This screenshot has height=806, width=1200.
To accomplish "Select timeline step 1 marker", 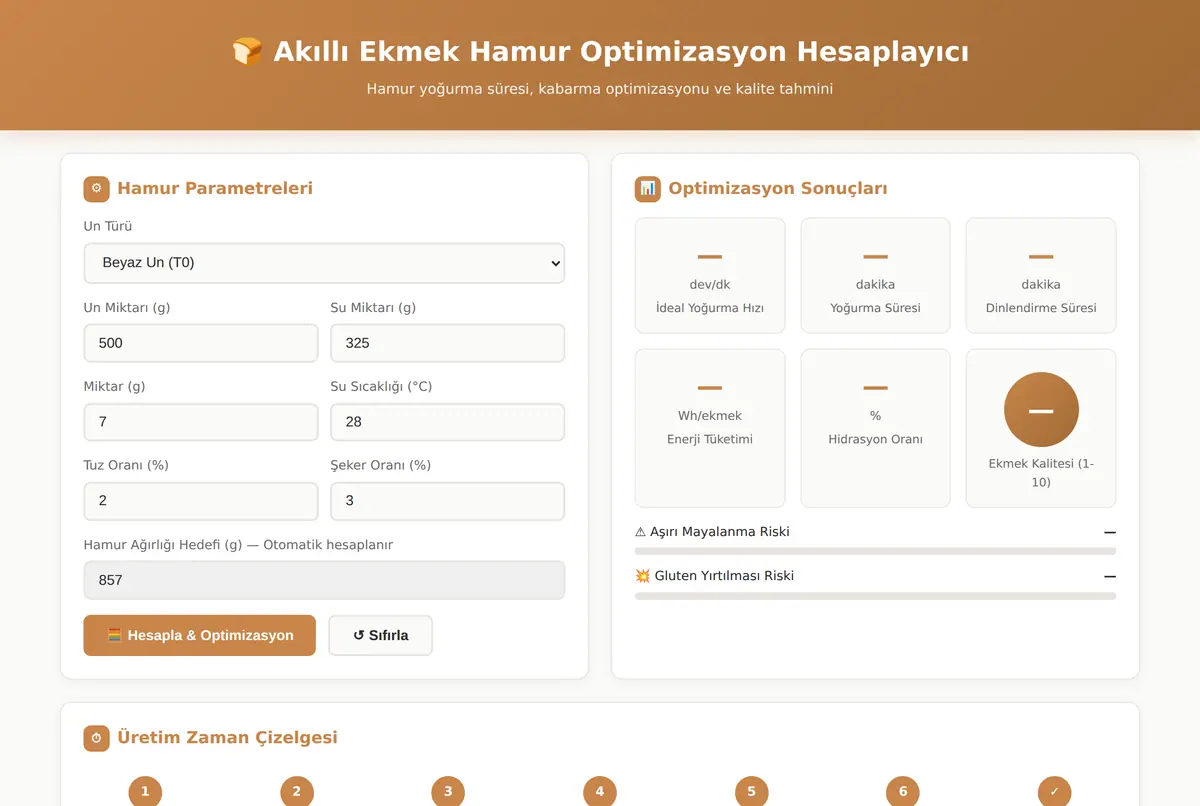I will [145, 791].
